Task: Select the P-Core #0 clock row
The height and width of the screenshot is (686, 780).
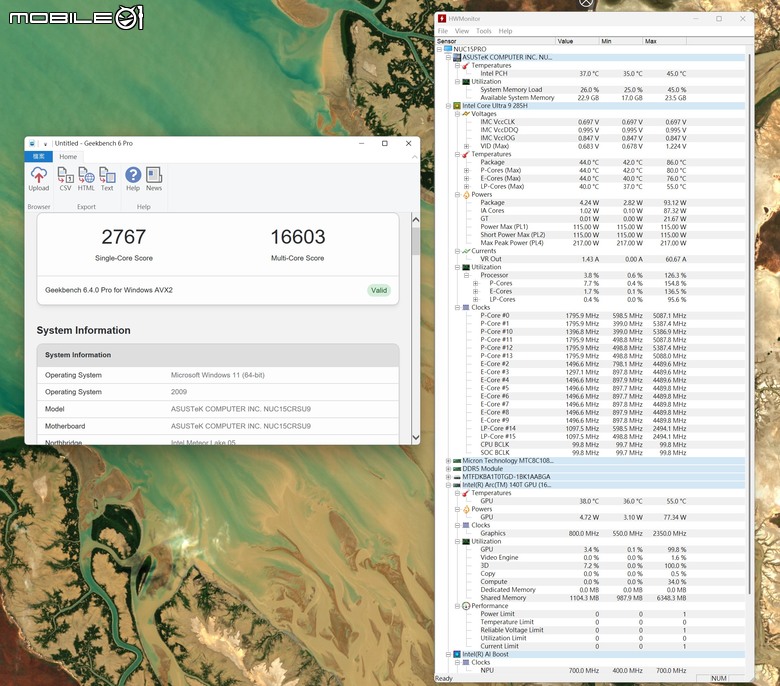Action: click(x=591, y=315)
